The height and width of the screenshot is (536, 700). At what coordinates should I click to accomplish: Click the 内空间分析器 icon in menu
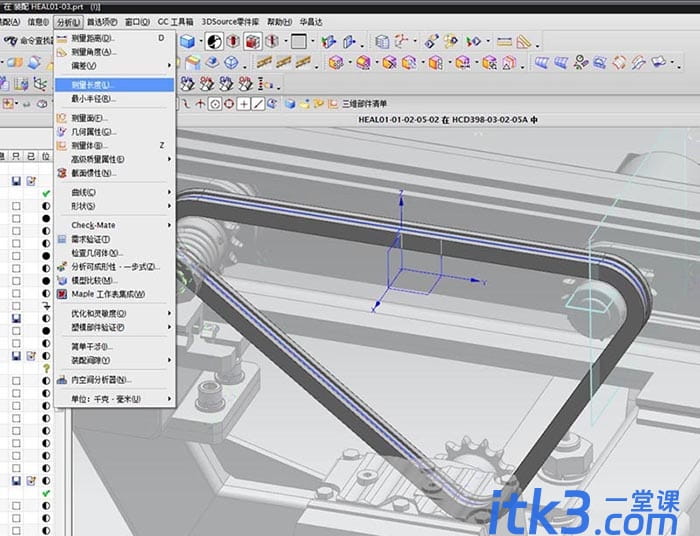click(62, 380)
